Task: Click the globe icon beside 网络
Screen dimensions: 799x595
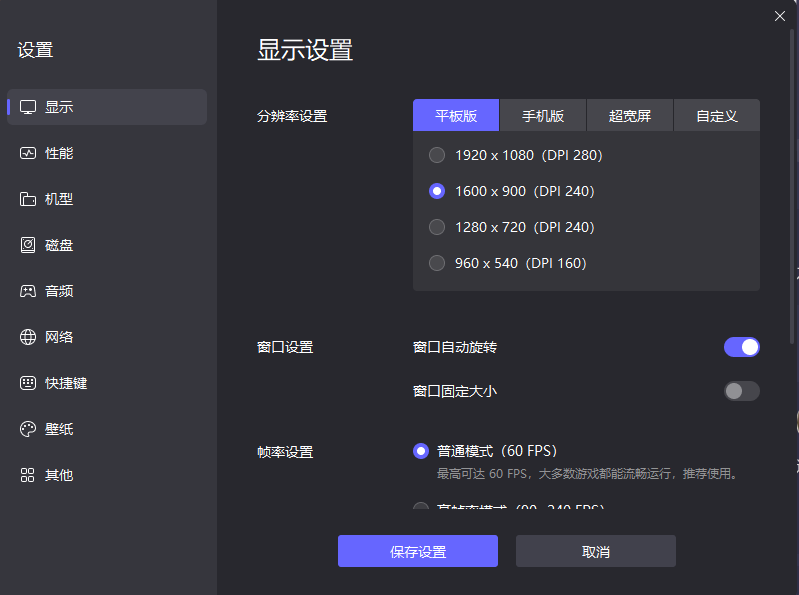Action: click(x=28, y=337)
